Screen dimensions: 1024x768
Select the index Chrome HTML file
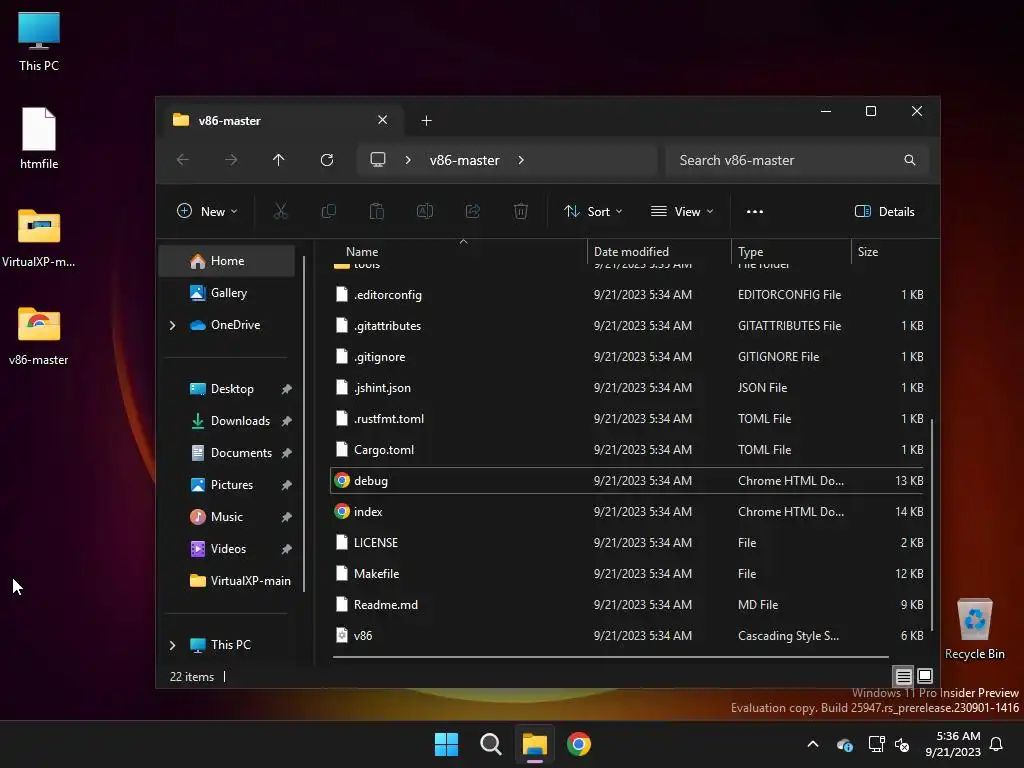coord(627,511)
